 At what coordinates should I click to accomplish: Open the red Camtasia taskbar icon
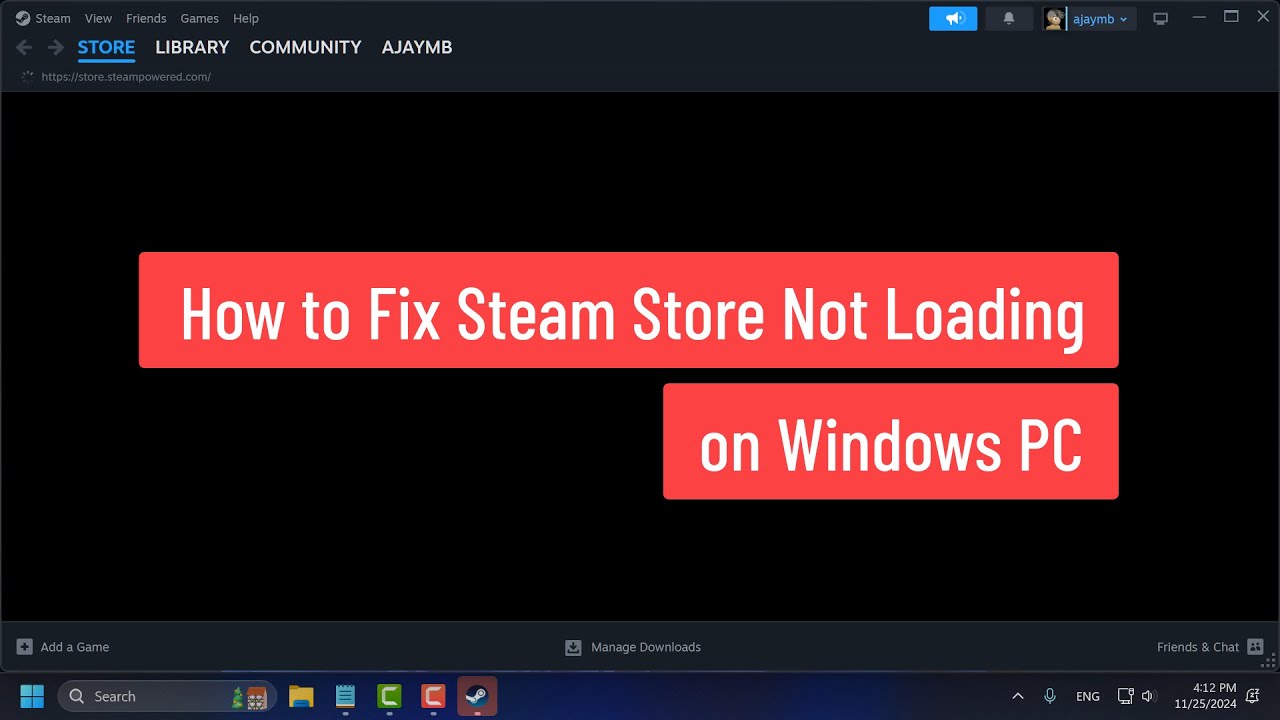[x=433, y=696]
